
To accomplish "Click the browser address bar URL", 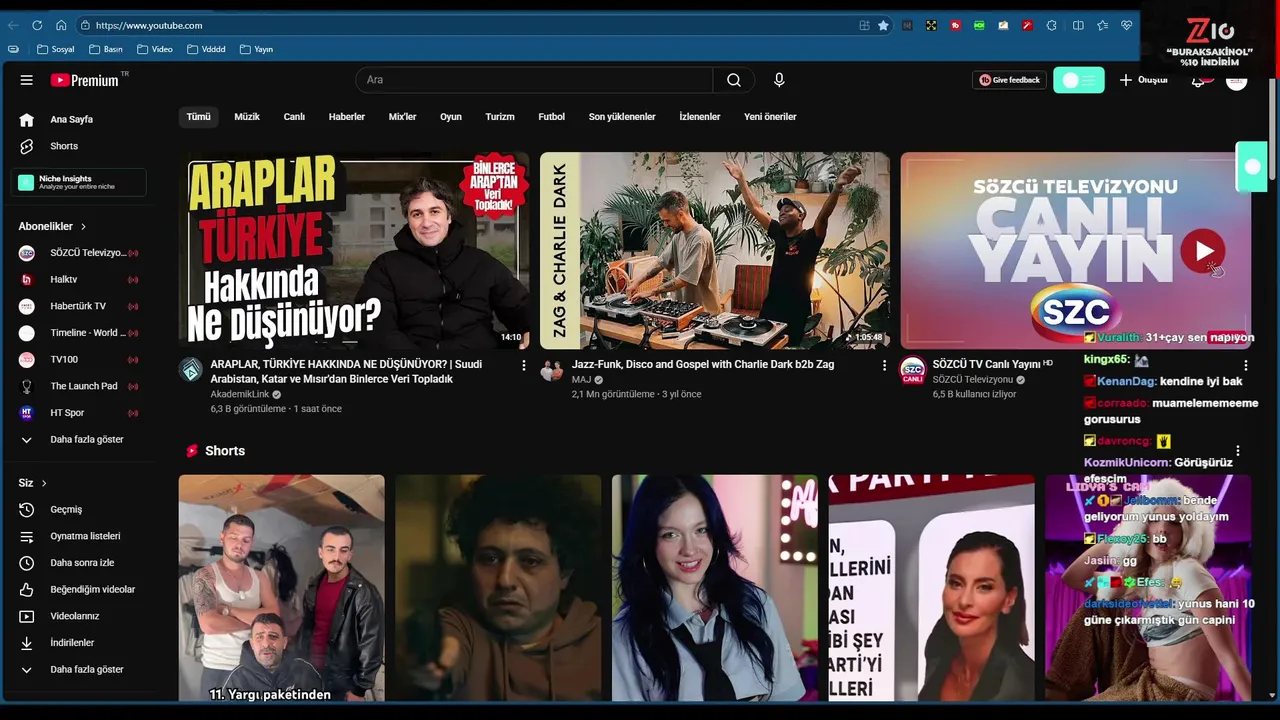I will point(148,25).
